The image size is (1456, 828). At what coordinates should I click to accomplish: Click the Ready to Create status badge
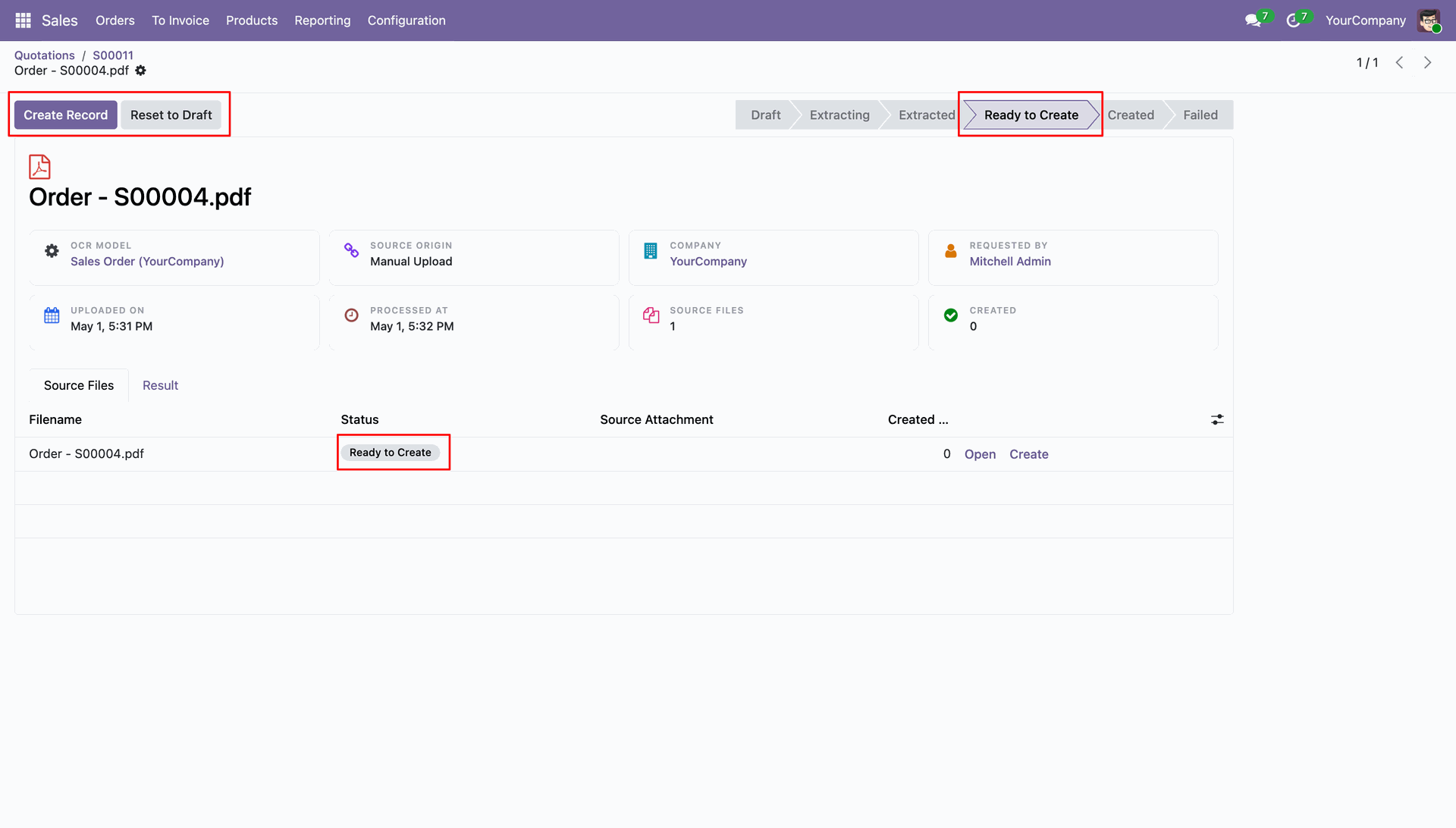click(390, 453)
